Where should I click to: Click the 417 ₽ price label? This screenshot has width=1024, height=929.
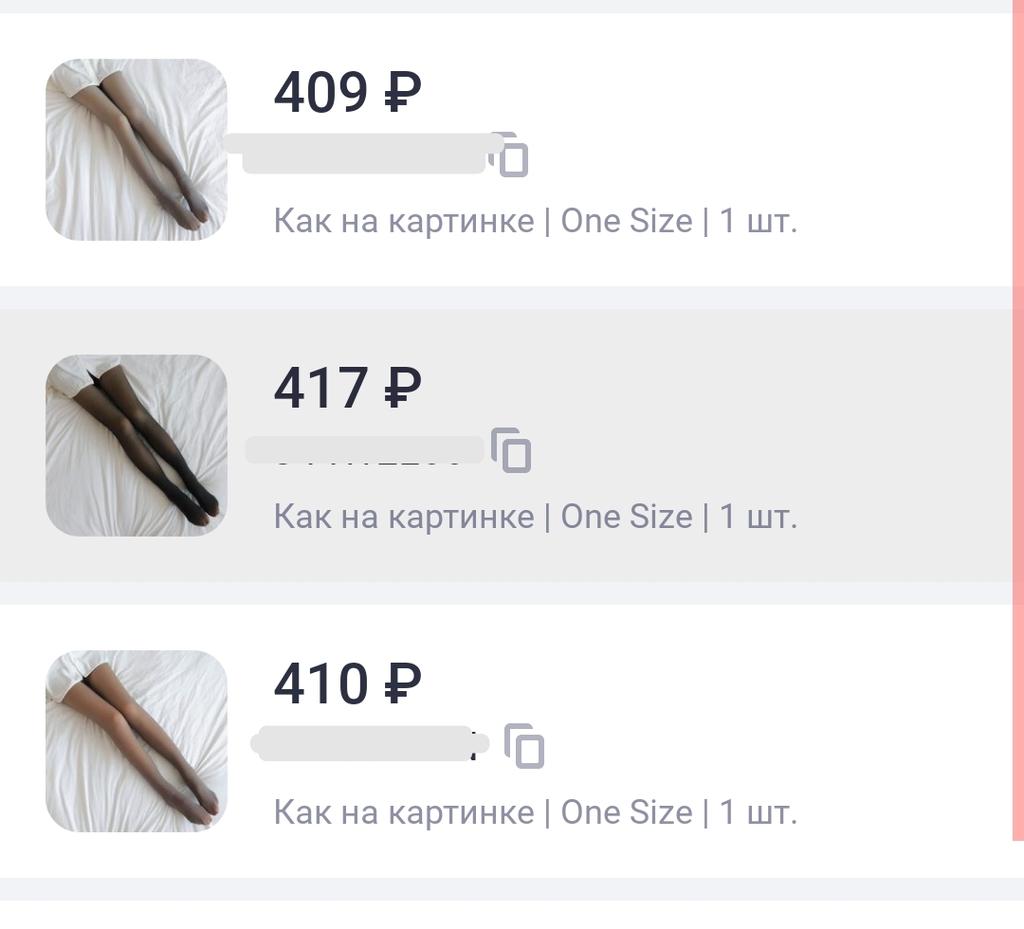click(347, 388)
